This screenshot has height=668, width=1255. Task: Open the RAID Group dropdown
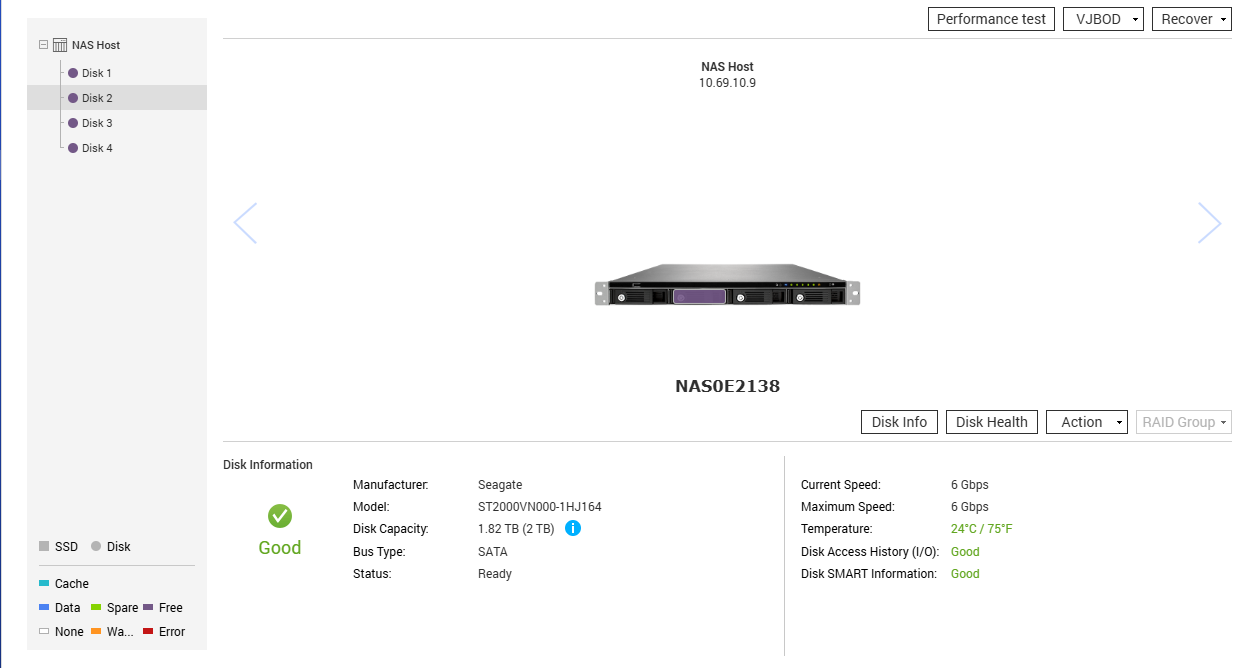click(x=1184, y=422)
